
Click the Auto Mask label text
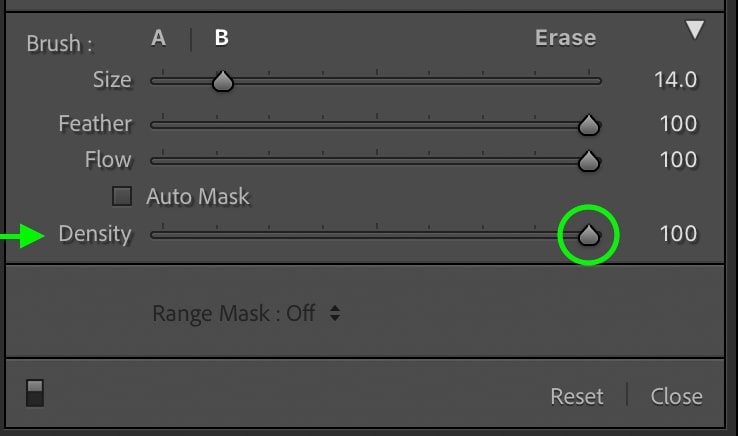point(198,196)
